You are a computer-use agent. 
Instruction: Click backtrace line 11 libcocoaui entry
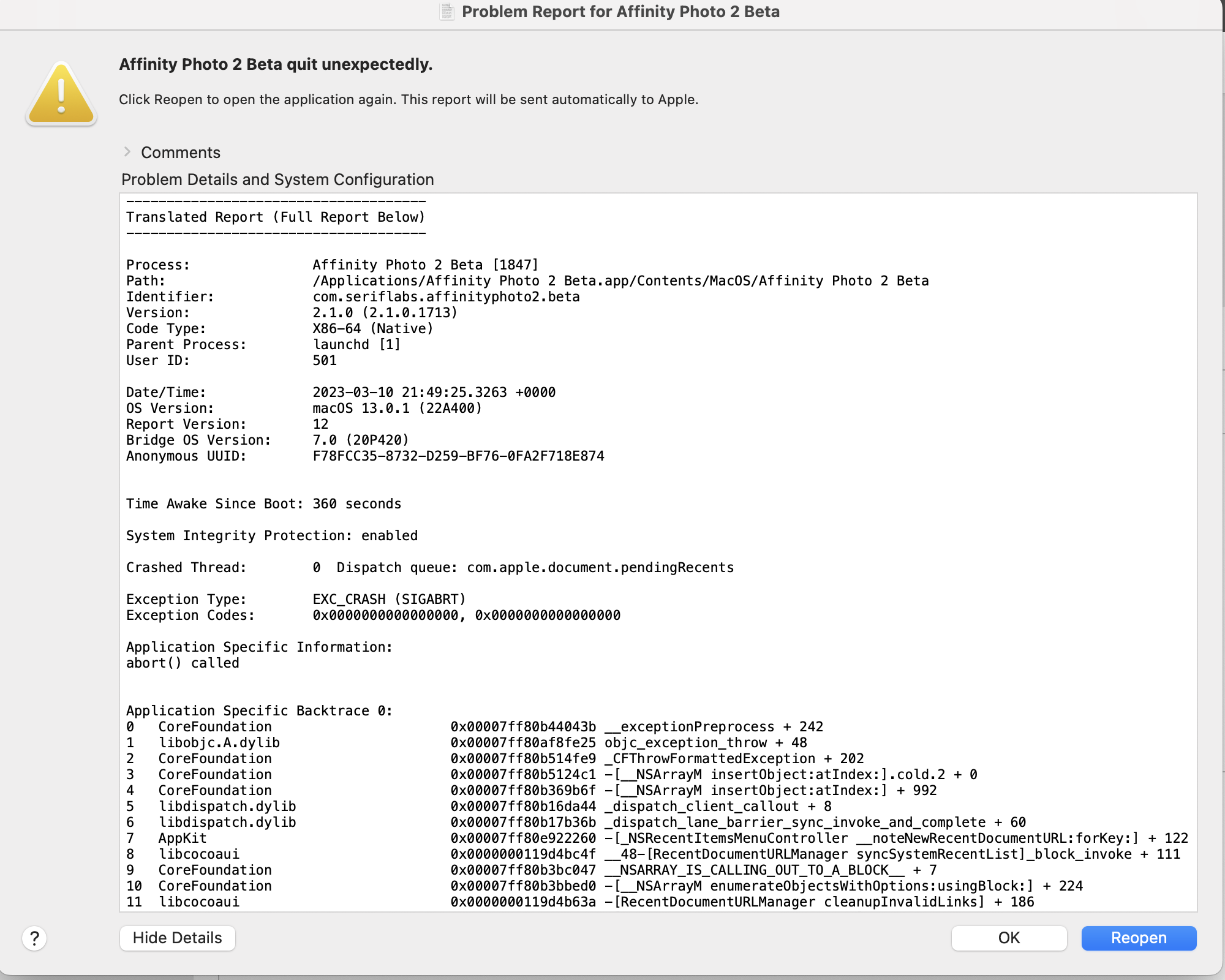click(x=579, y=902)
